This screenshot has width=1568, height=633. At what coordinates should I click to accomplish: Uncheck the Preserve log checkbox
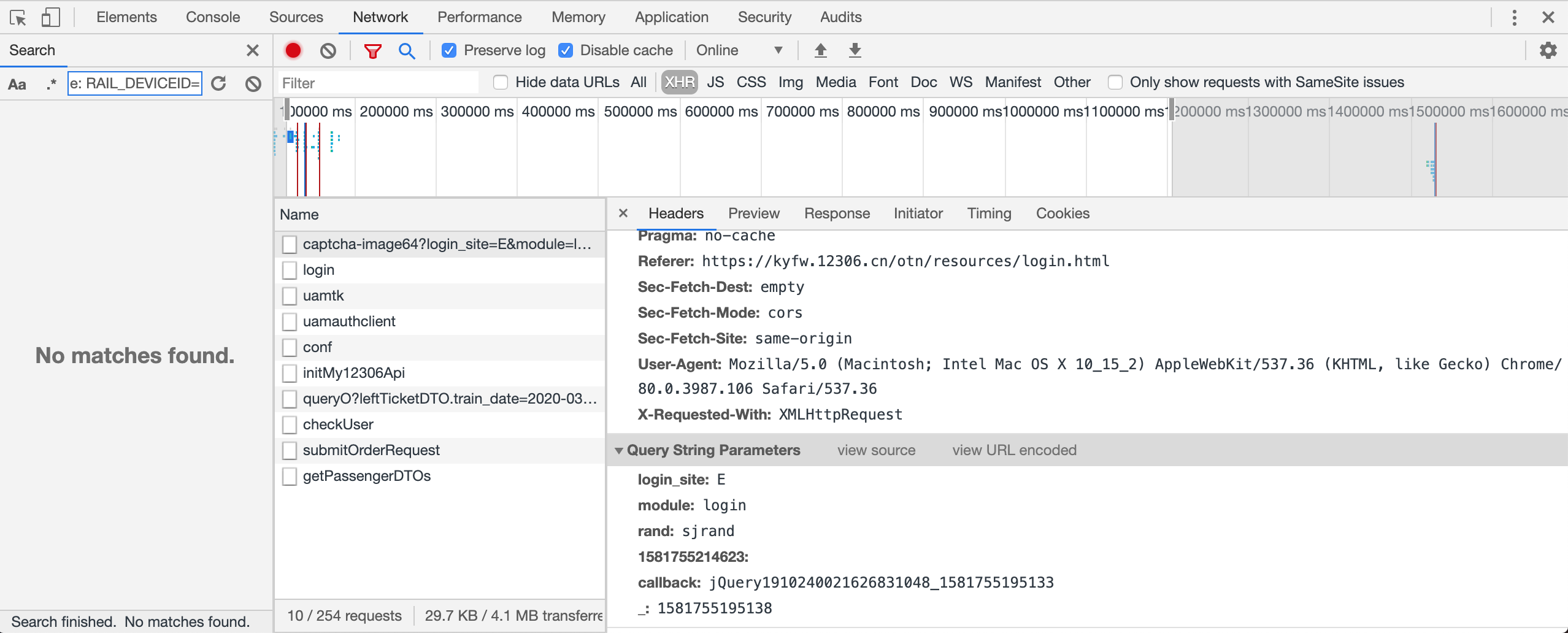click(x=449, y=50)
